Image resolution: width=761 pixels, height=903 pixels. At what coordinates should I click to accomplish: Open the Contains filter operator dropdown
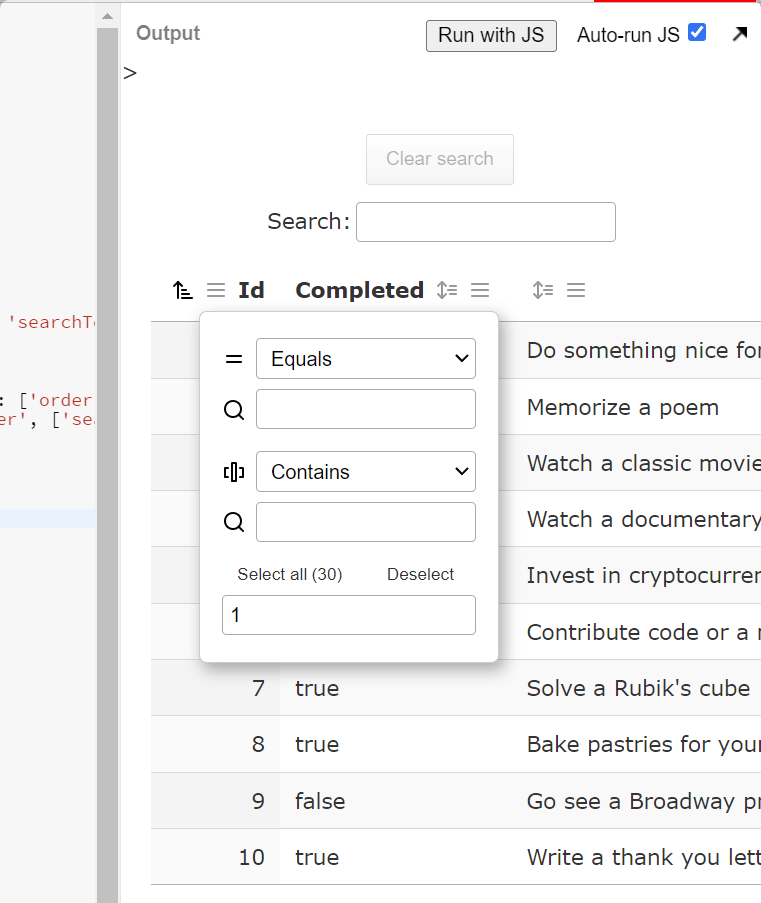click(x=365, y=472)
